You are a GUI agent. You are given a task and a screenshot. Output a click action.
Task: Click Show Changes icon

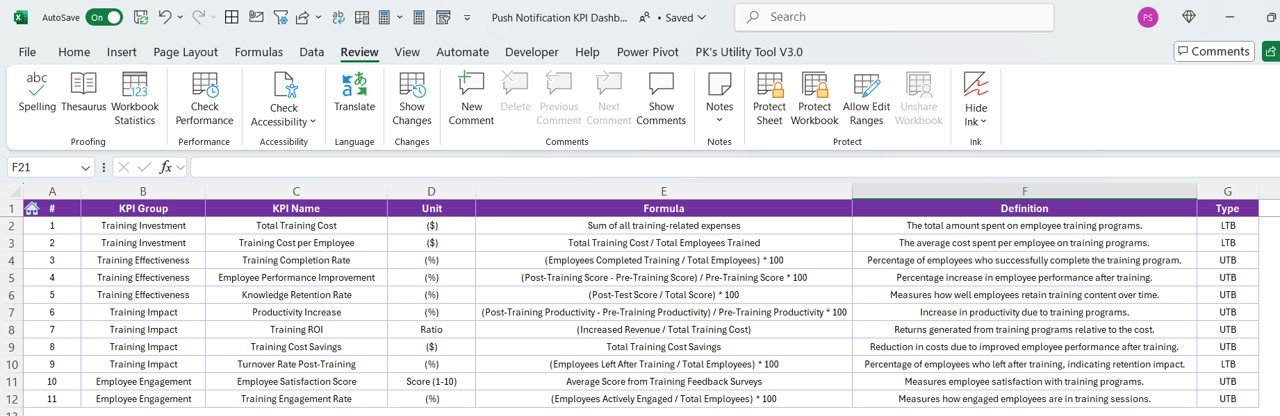412,86
